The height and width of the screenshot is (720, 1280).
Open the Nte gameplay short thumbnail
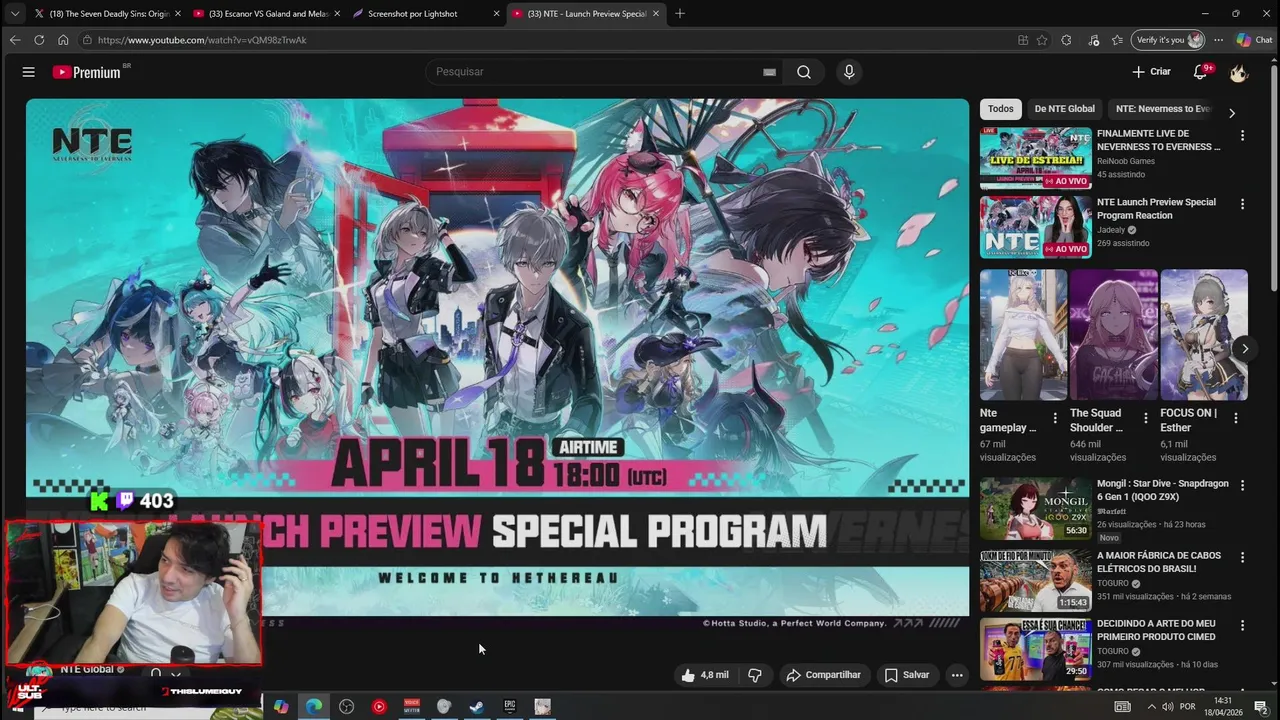pos(1023,335)
